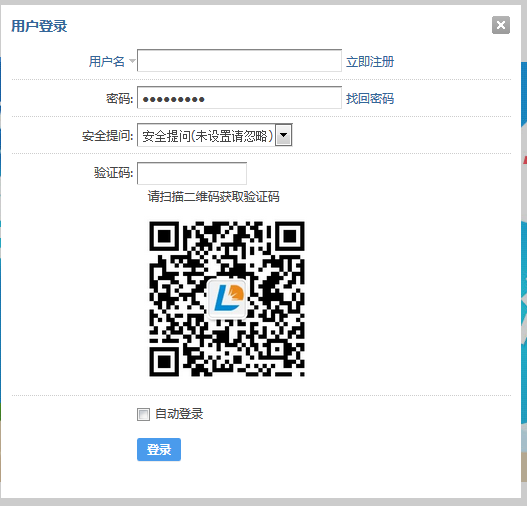527x507 pixels.
Task: Open the 用户名 login type dropdown arrow
Action: 132,61
